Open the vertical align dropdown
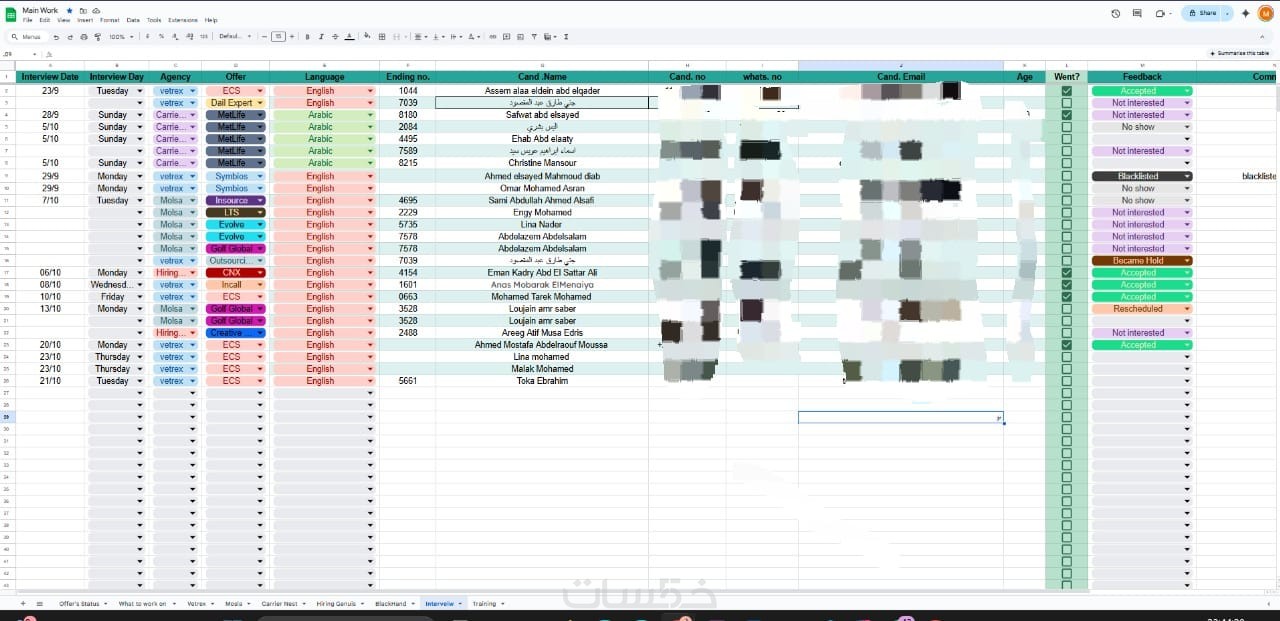 (x=438, y=36)
